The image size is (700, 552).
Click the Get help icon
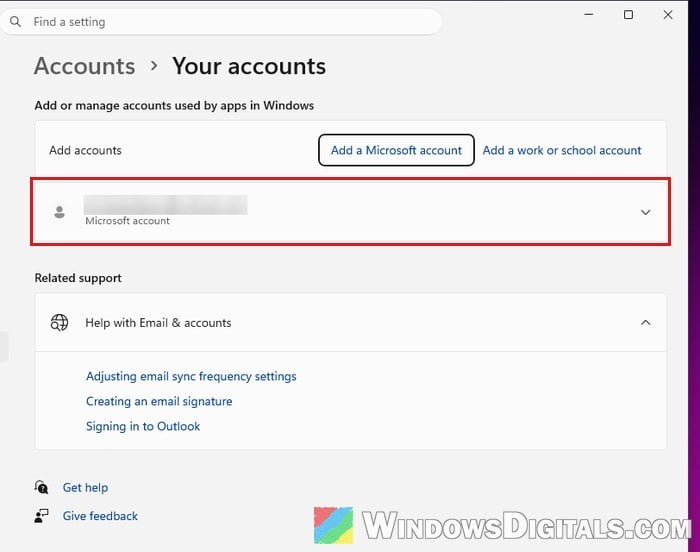[x=42, y=487]
